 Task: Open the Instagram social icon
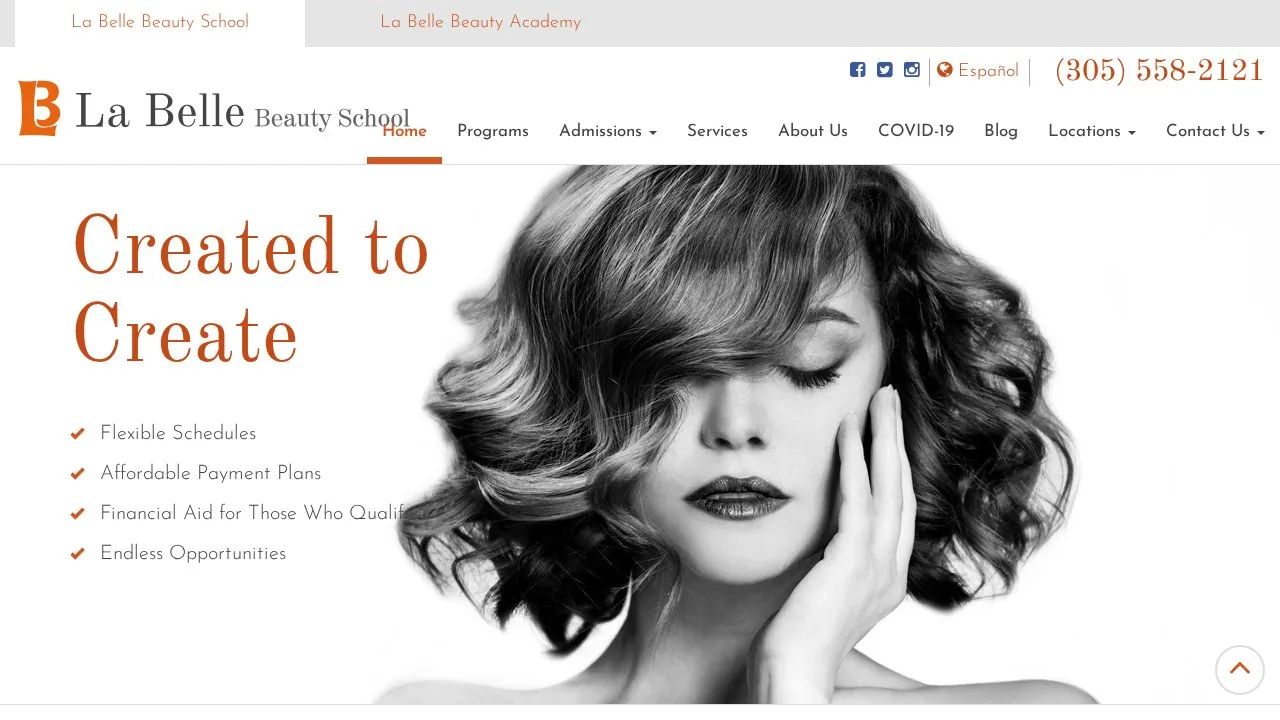click(x=911, y=70)
